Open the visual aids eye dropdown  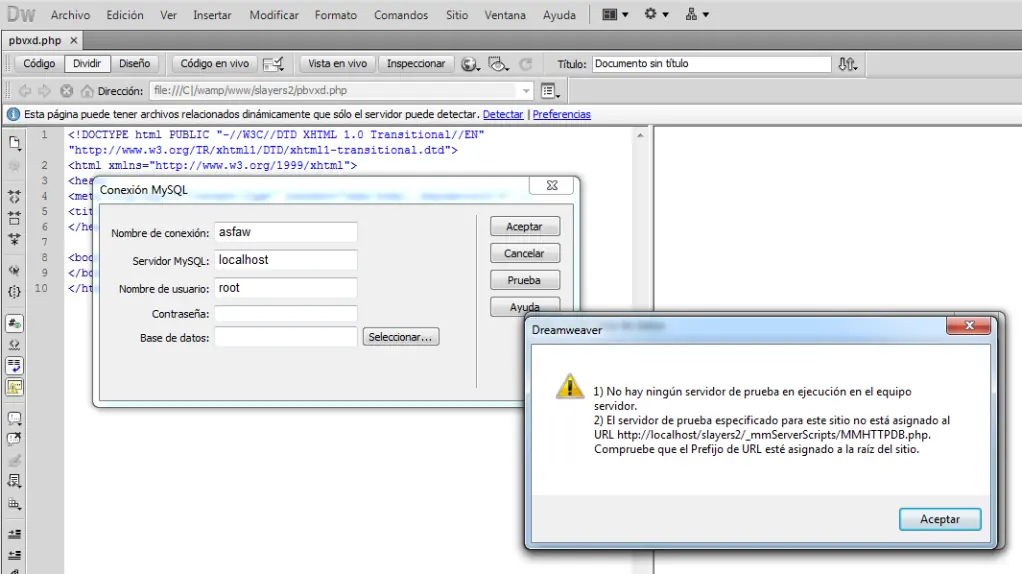point(499,64)
